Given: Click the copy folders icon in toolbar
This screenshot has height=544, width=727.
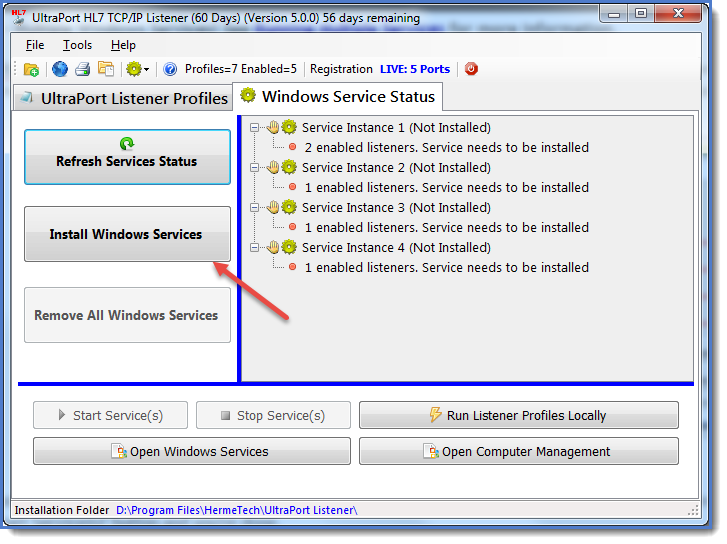Looking at the screenshot, I should (x=106, y=69).
